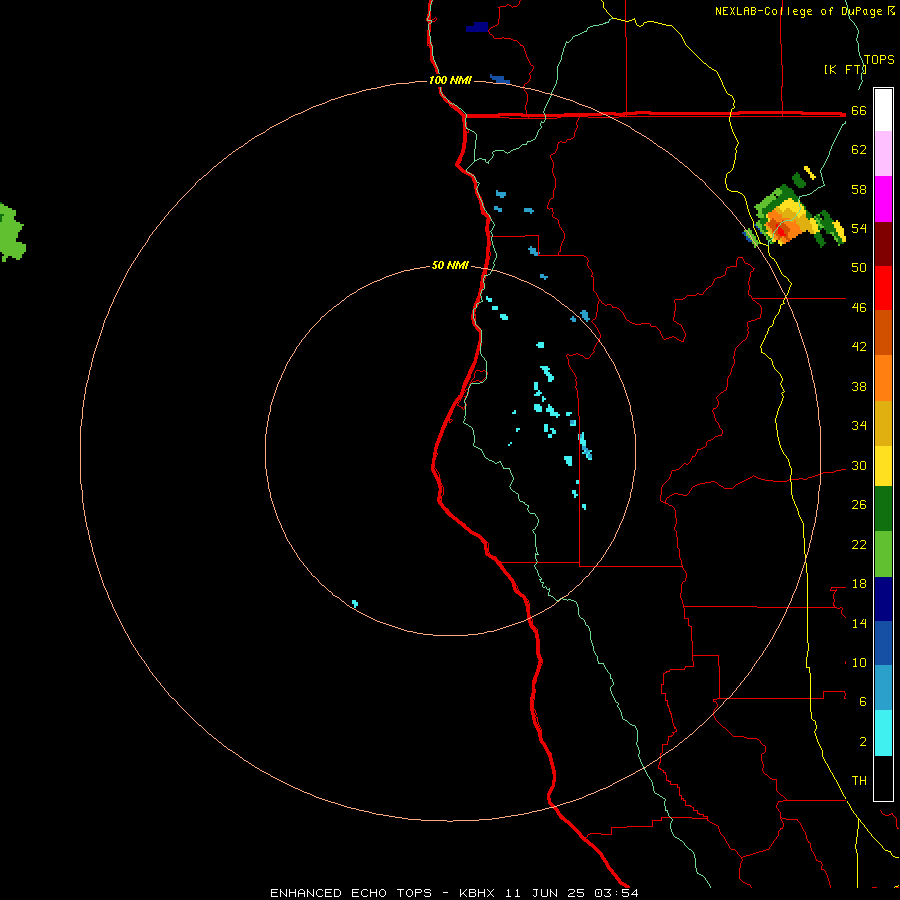
Task: Click the K FT units label
Action: (x=845, y=69)
